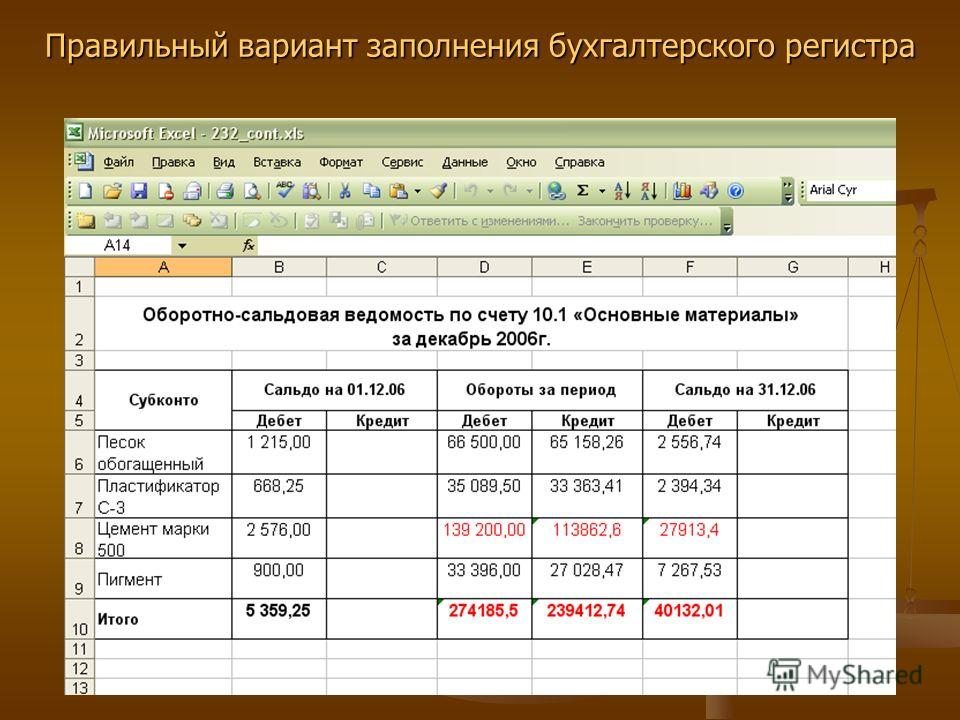The height and width of the screenshot is (720, 960).
Task: Run the ABC spelling check
Action: 284,190
